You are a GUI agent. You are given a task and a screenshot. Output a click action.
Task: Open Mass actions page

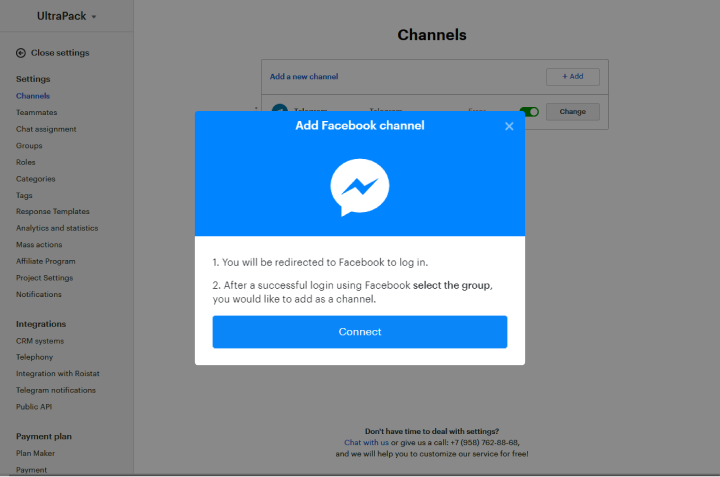39,245
